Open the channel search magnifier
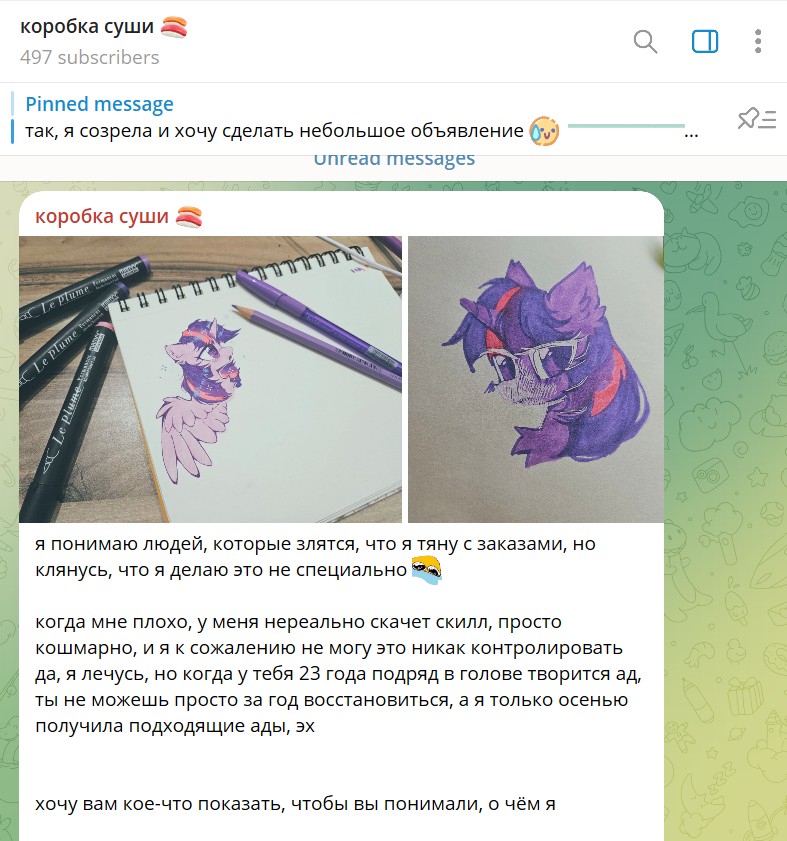Image resolution: width=787 pixels, height=841 pixels. click(645, 42)
